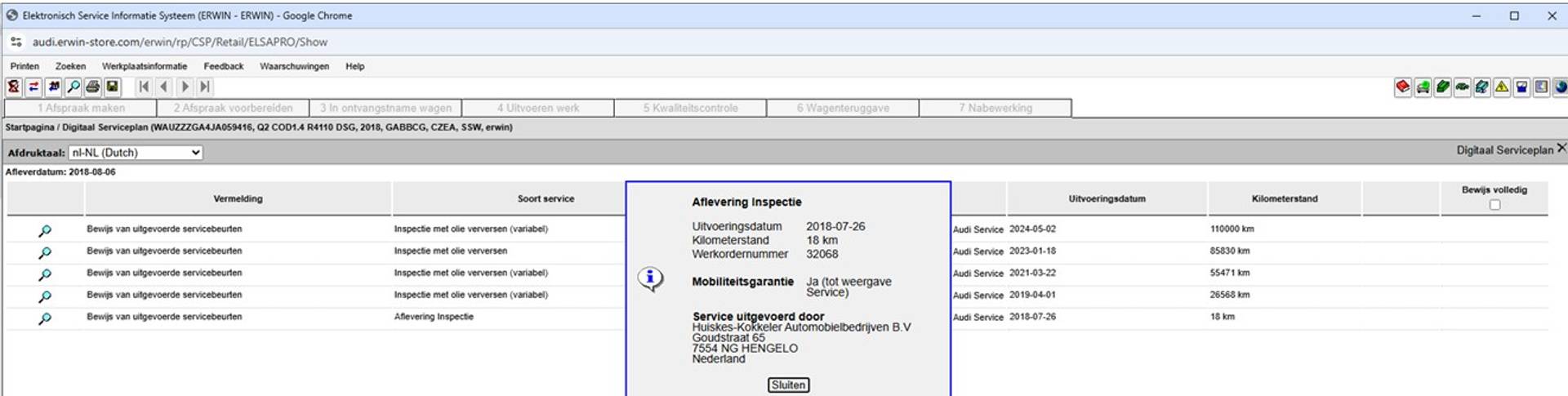Click the Aflevering Inspectie service type cell

(x=434, y=317)
